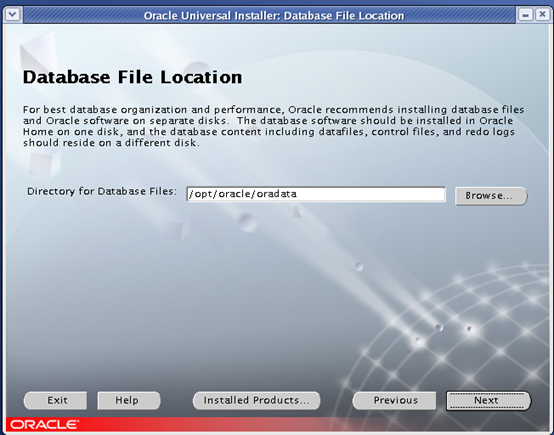554x435 pixels.
Task: Close the installer window
Action: pos(542,15)
